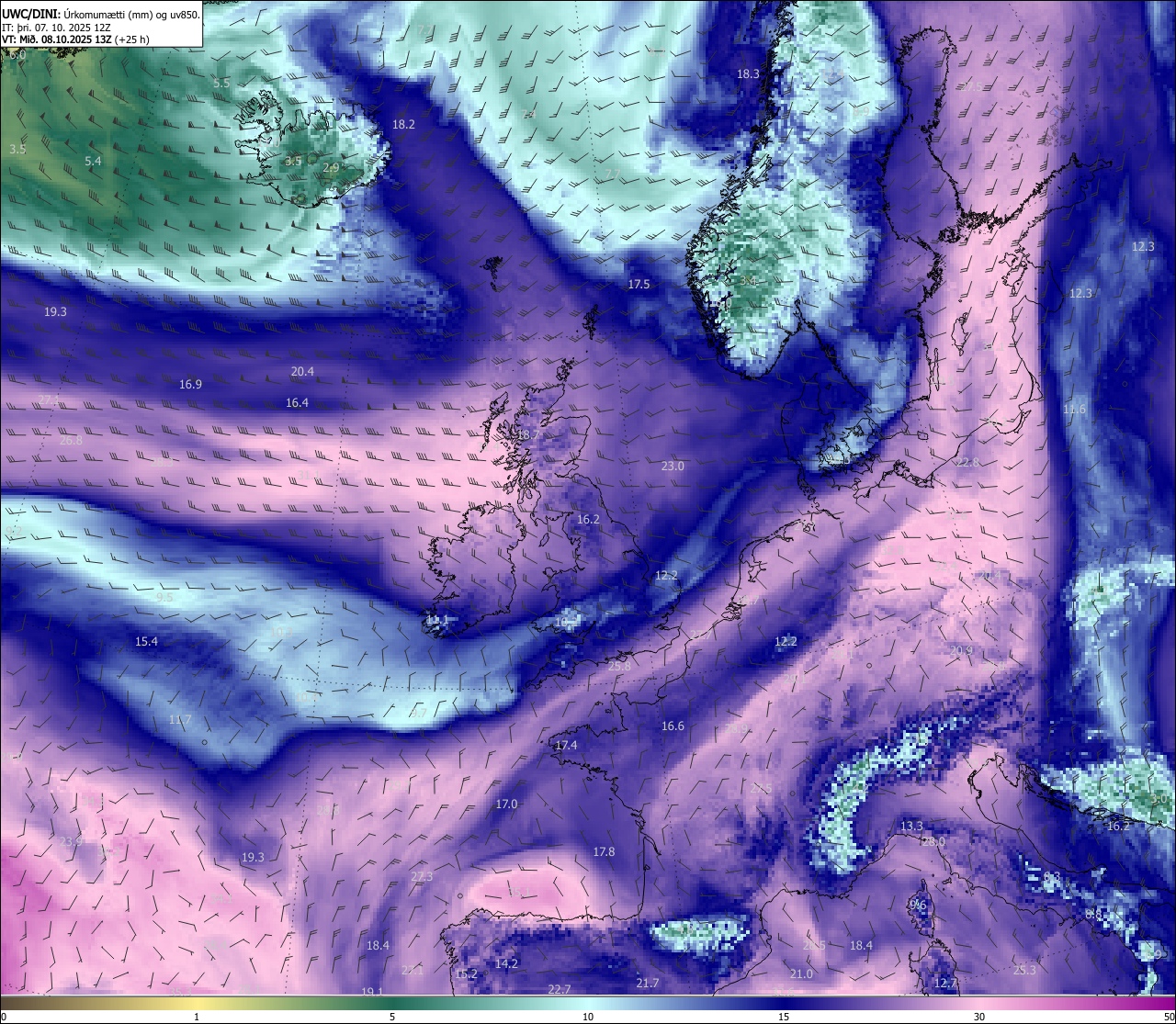Viewport: 1176px width, 1024px height.
Task: Click the 16.9 value over the Atlantic
Action: [x=190, y=385]
